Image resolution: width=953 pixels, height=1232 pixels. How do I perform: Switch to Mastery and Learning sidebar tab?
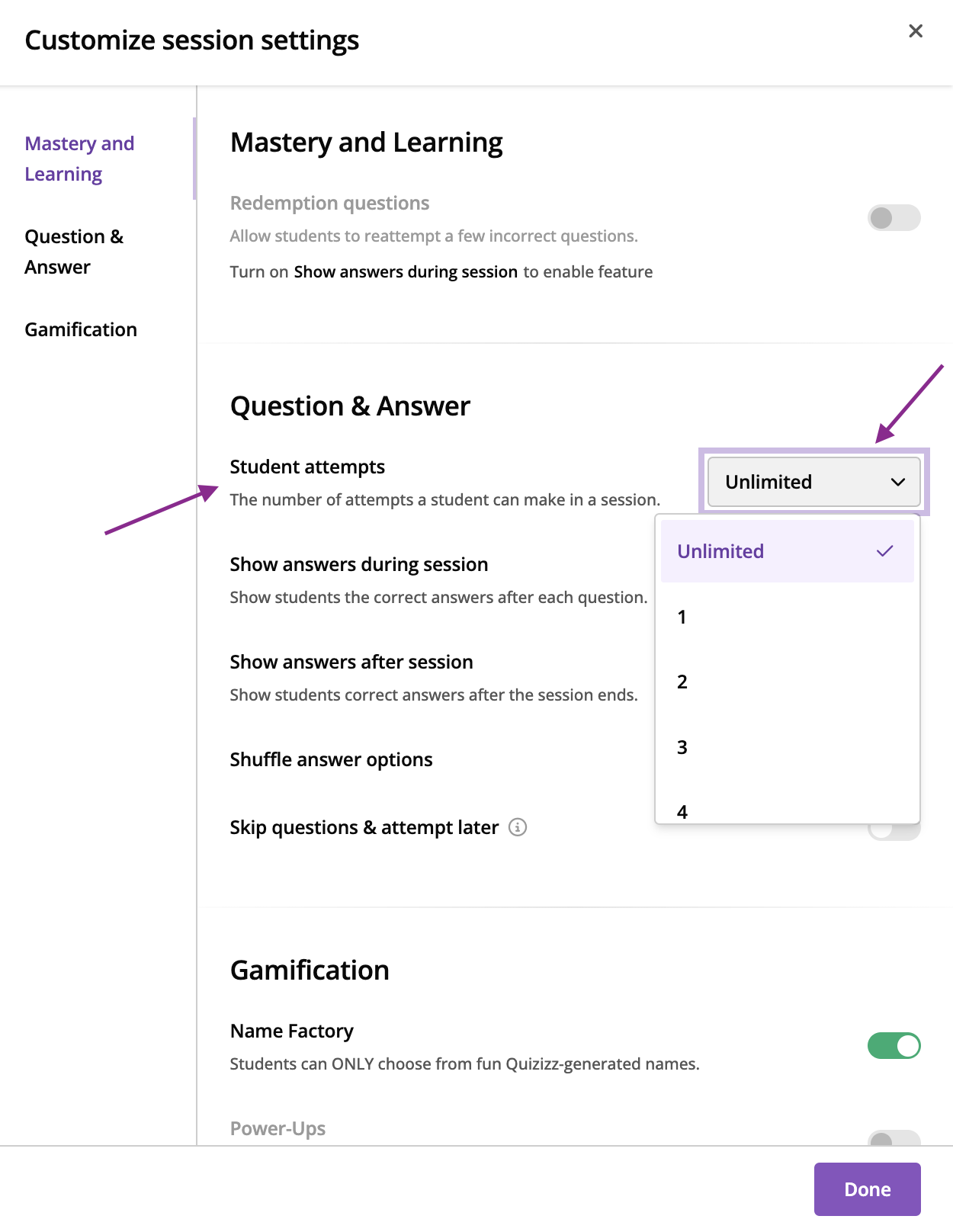(79, 159)
